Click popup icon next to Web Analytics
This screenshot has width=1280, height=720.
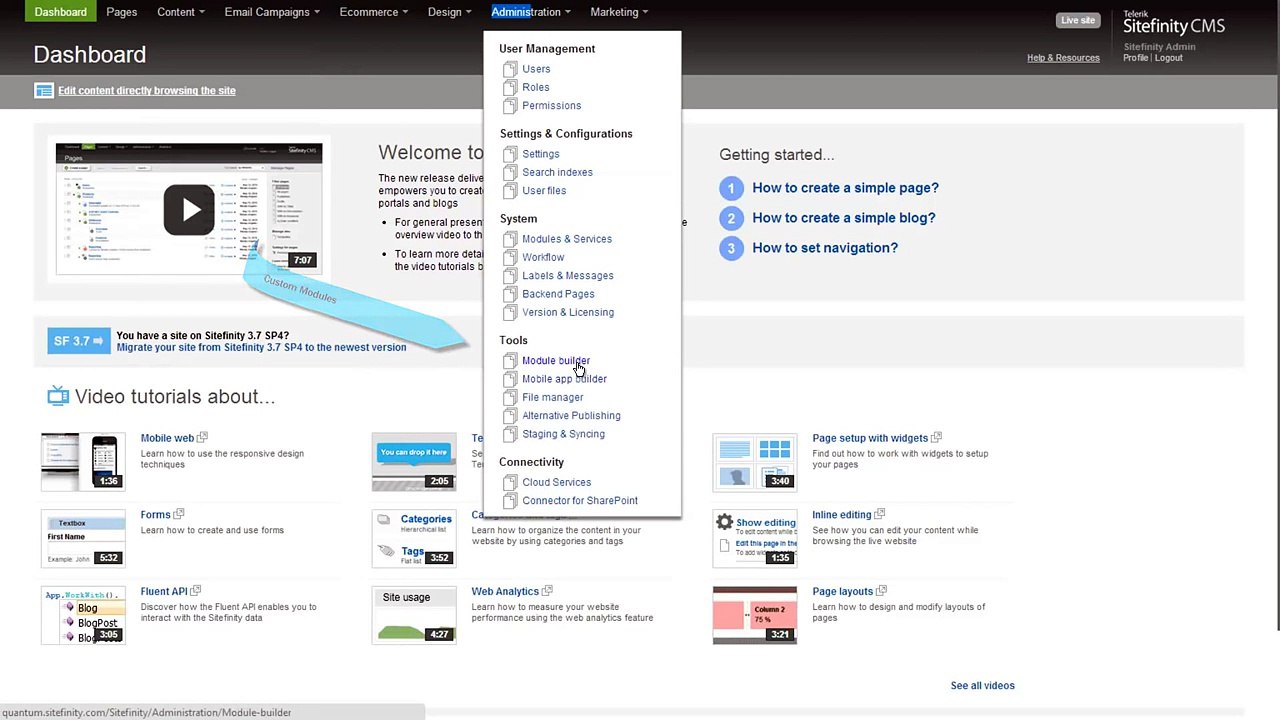click(x=547, y=591)
